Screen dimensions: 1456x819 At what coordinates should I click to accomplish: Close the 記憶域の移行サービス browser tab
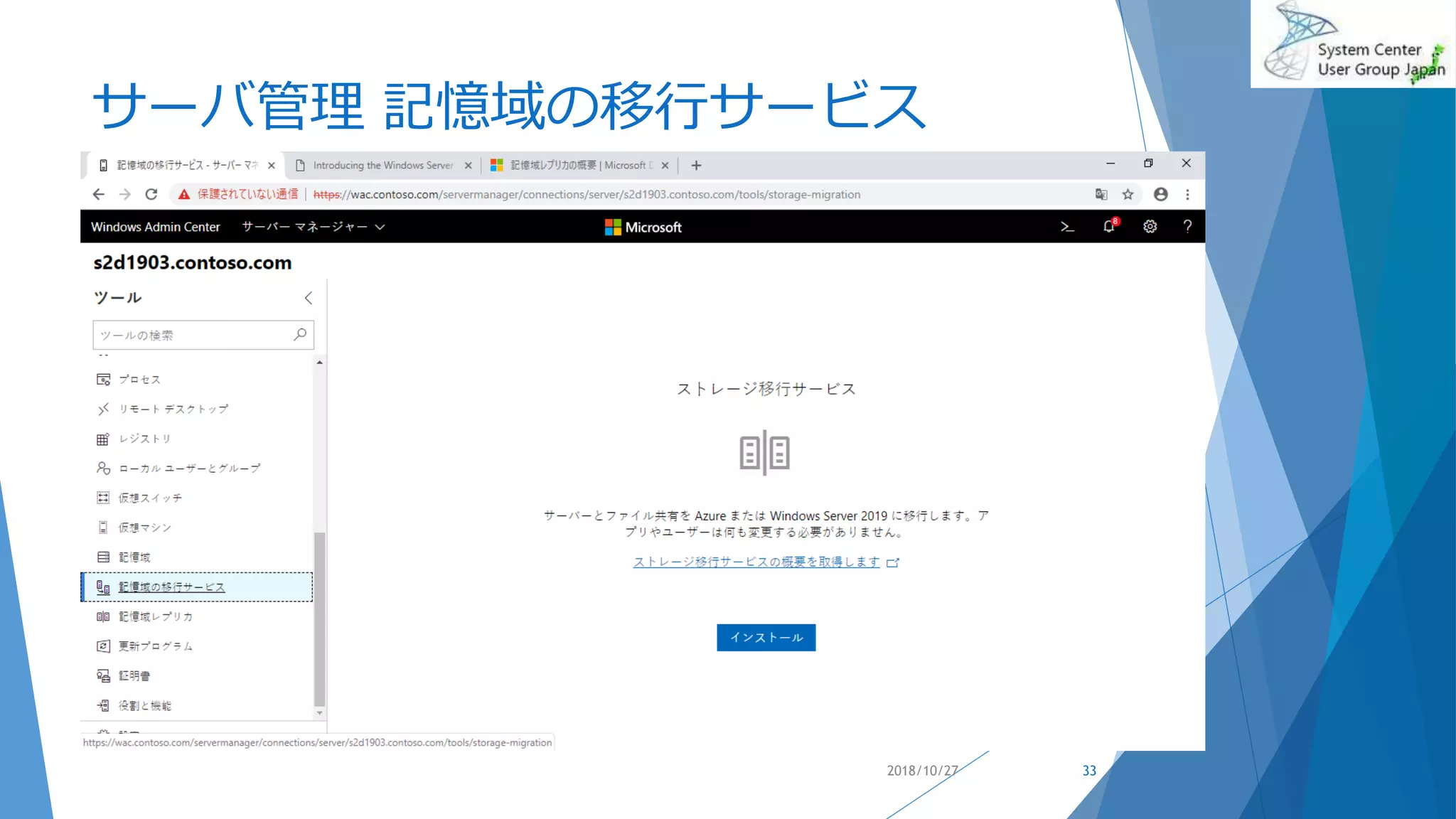coord(271,166)
